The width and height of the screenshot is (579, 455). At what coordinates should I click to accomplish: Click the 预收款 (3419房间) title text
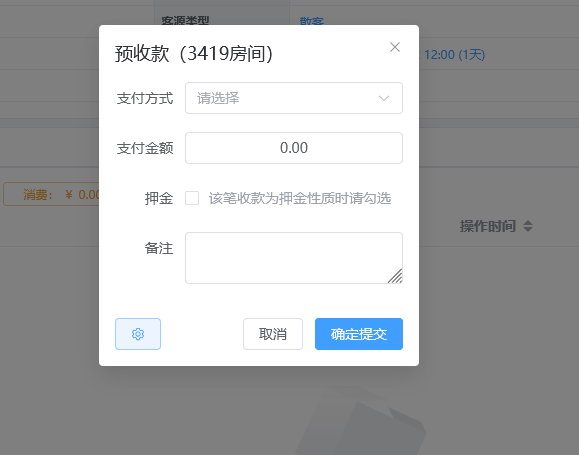[194, 54]
